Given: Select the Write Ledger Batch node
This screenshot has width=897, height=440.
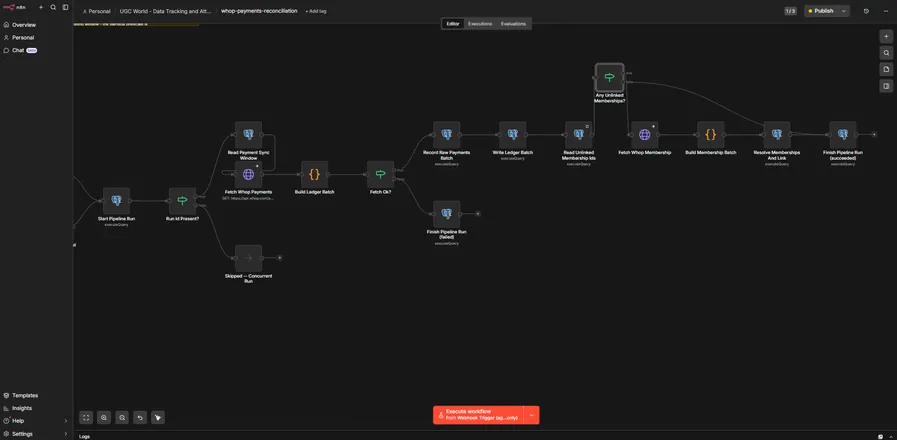Looking at the screenshot, I should [x=513, y=135].
